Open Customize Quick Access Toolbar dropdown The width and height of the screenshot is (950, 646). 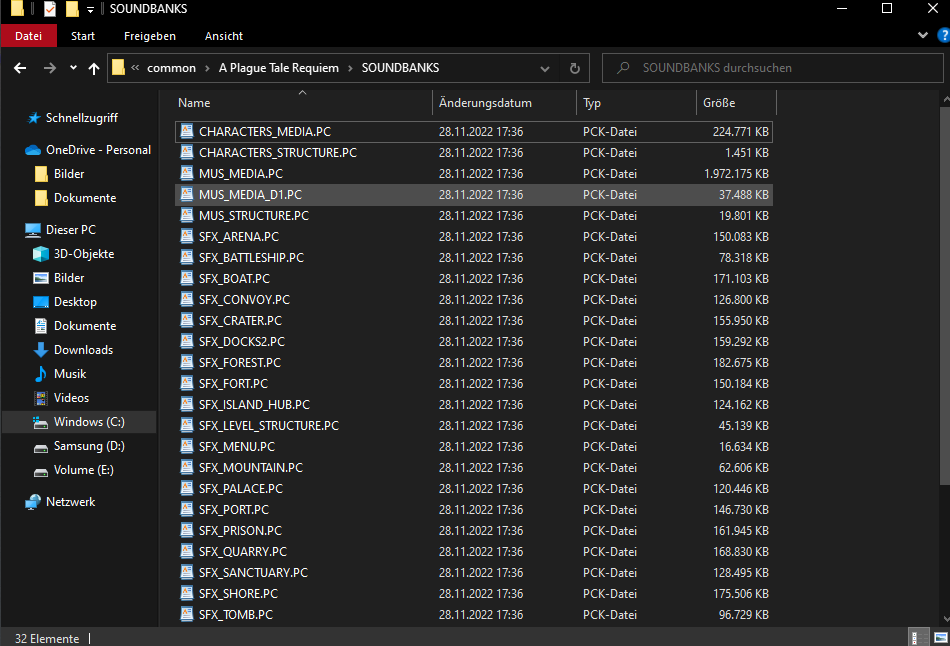point(90,9)
